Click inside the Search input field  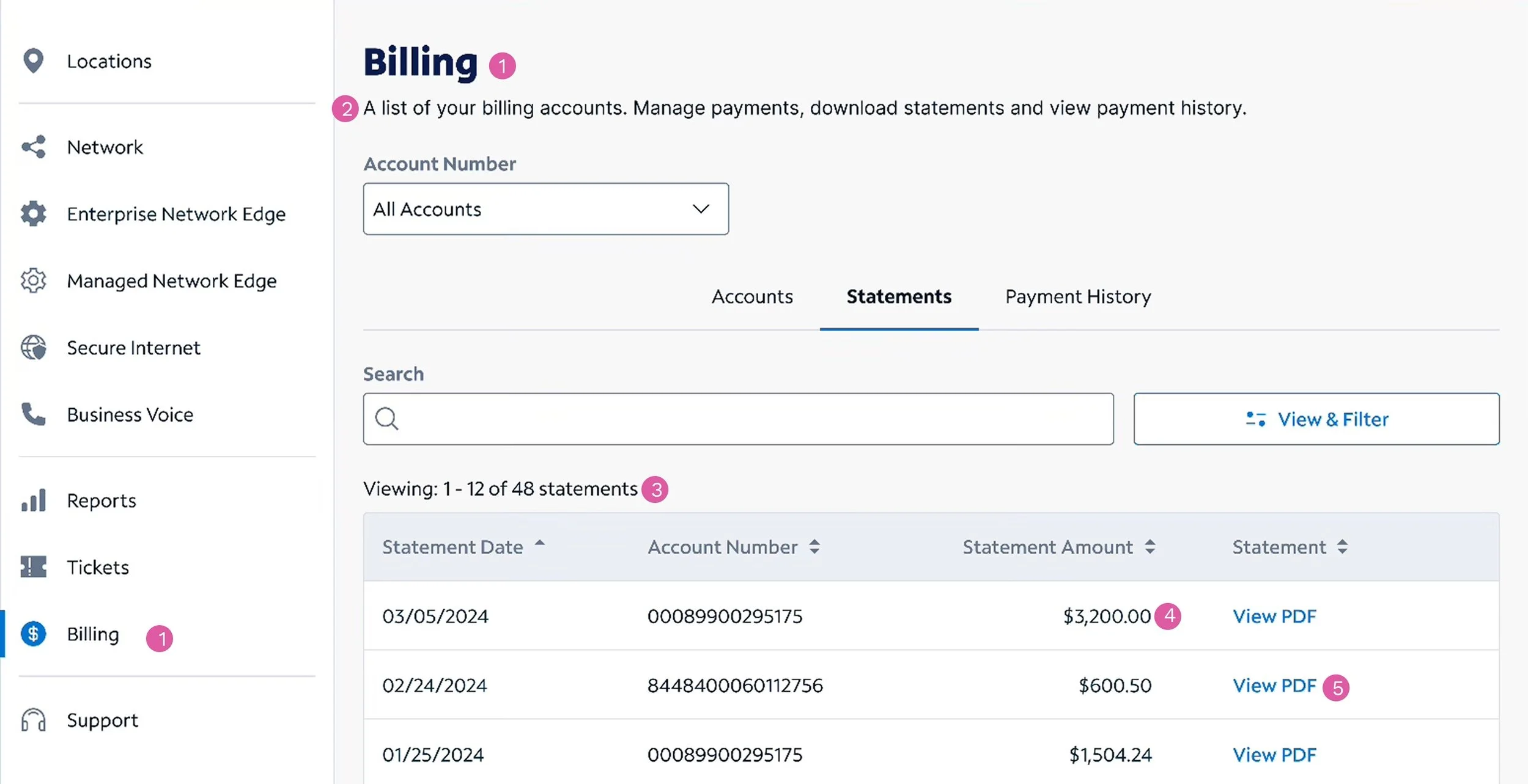(x=734, y=418)
